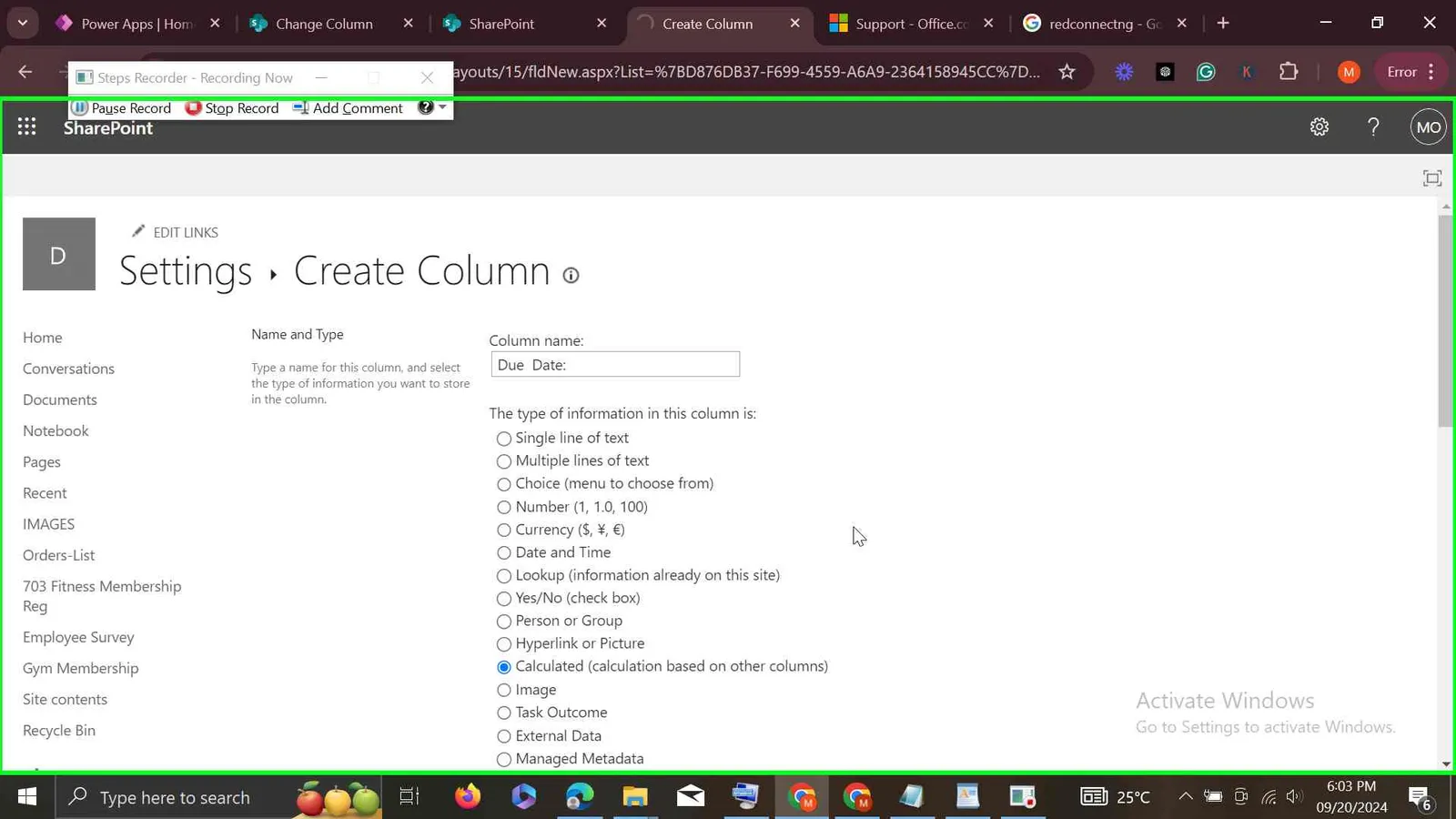This screenshot has width=1456, height=819.
Task: Click the Windows taskbar search box
Action: (x=218, y=797)
